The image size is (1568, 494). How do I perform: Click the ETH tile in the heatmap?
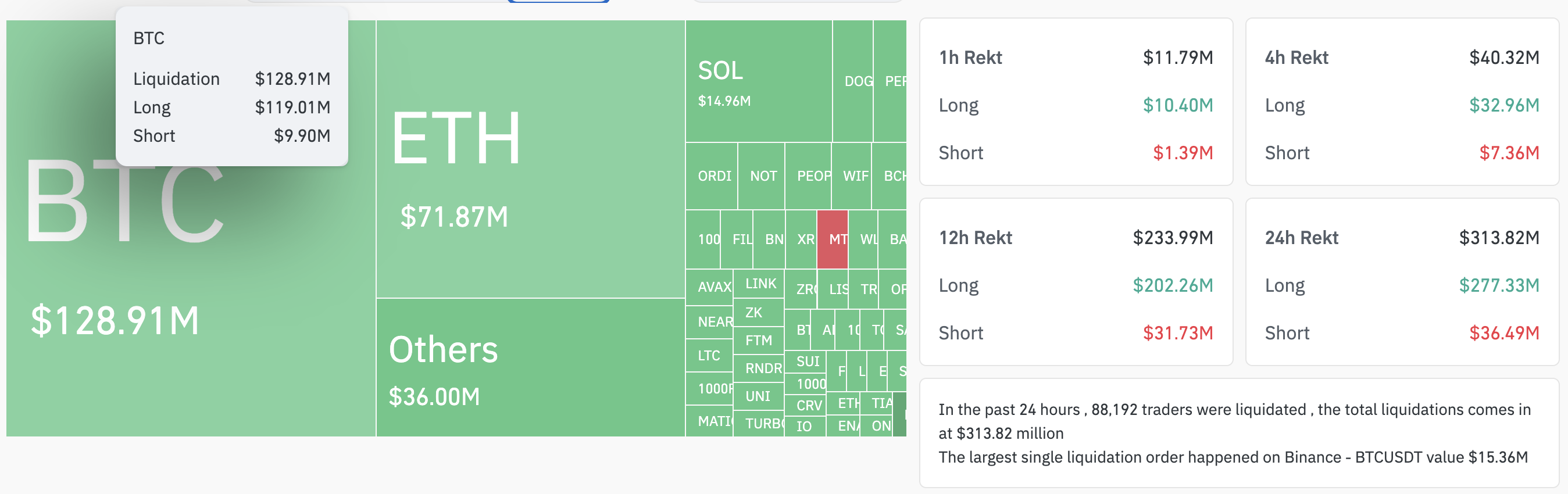tap(530, 158)
